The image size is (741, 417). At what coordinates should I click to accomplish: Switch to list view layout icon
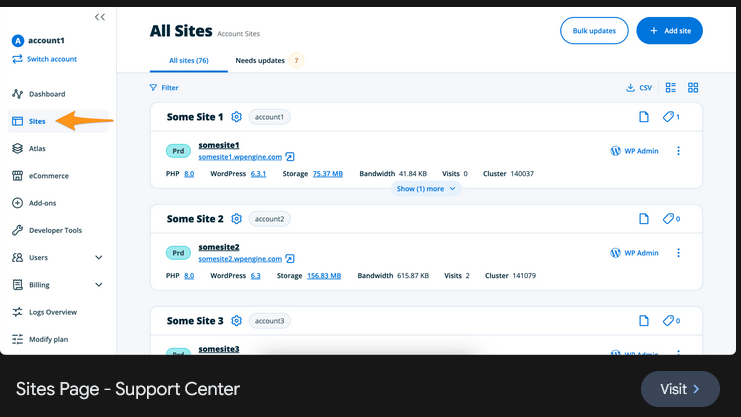(671, 87)
